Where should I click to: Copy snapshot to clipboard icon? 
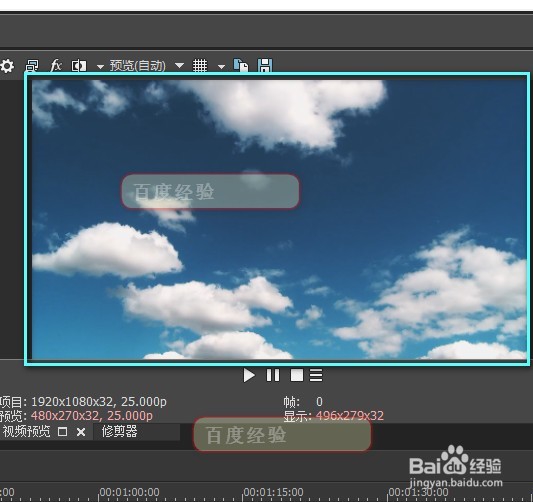[x=241, y=65]
